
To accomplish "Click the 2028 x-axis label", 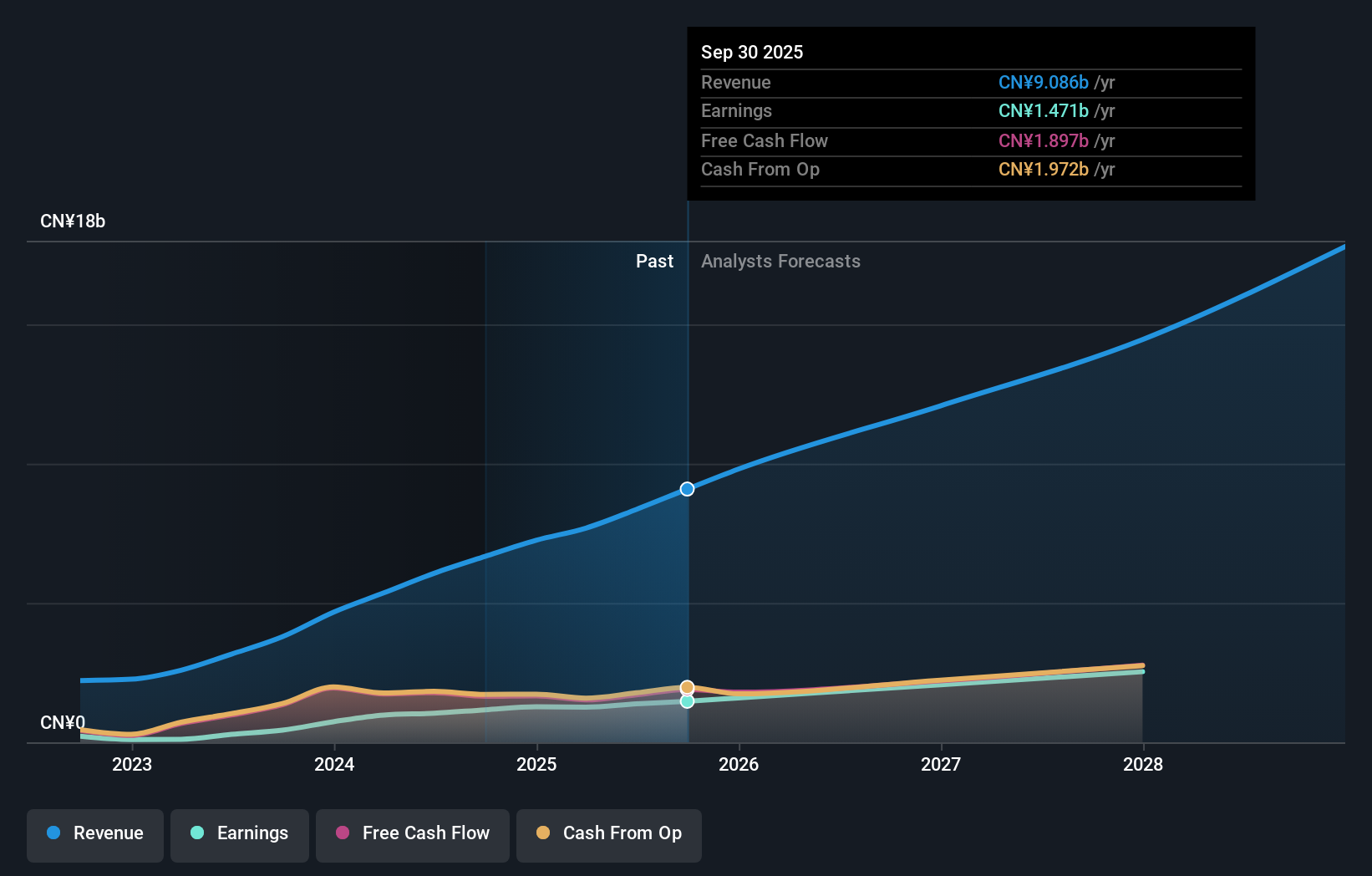I will pos(1143,764).
